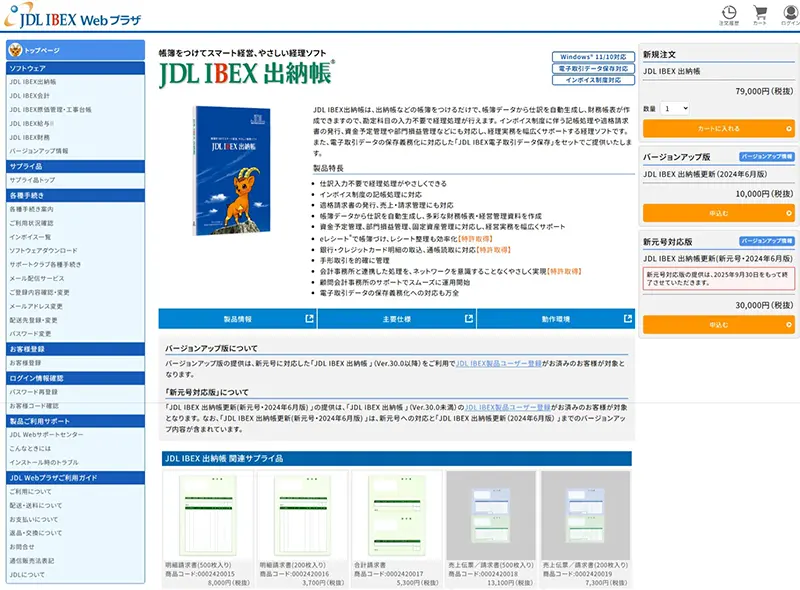
Task: Open ご利用状況確認 sidebar link
Action: [31, 223]
